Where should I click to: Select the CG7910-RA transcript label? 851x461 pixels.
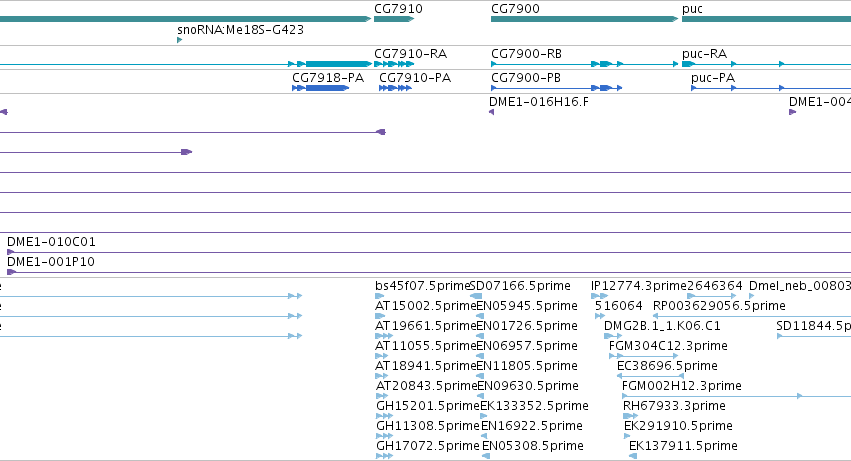(410, 54)
